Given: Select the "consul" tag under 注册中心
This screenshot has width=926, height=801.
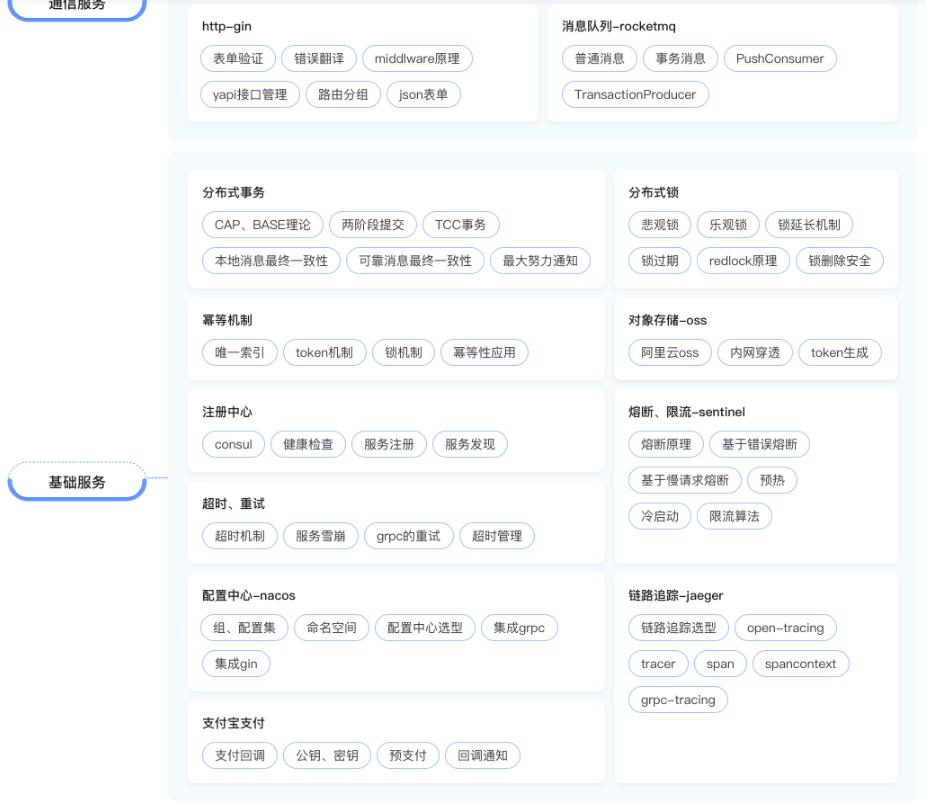Looking at the screenshot, I should point(233,444).
